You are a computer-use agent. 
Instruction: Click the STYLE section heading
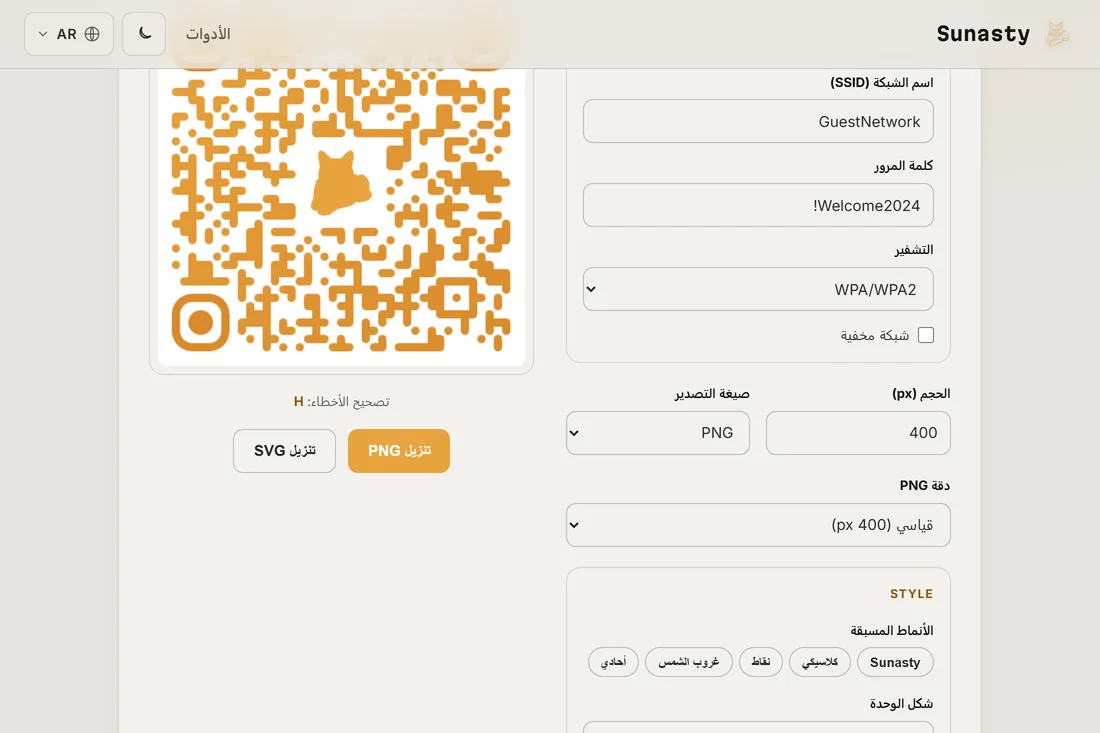pyautogui.click(x=911, y=593)
